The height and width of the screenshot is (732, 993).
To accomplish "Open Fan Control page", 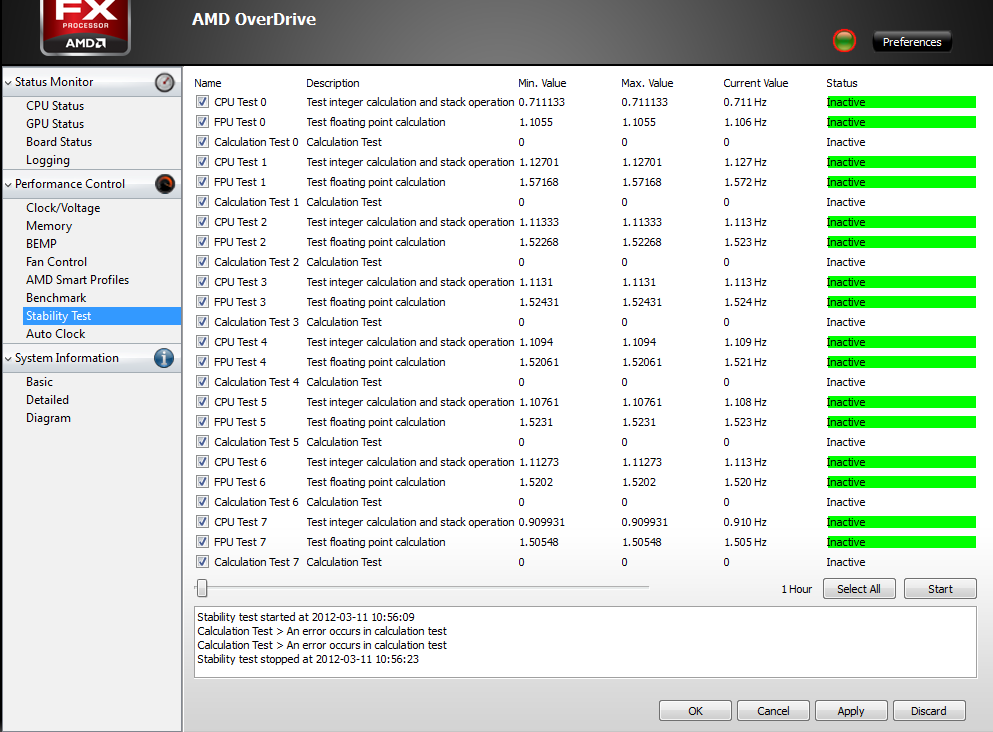I will pyautogui.click(x=56, y=262).
